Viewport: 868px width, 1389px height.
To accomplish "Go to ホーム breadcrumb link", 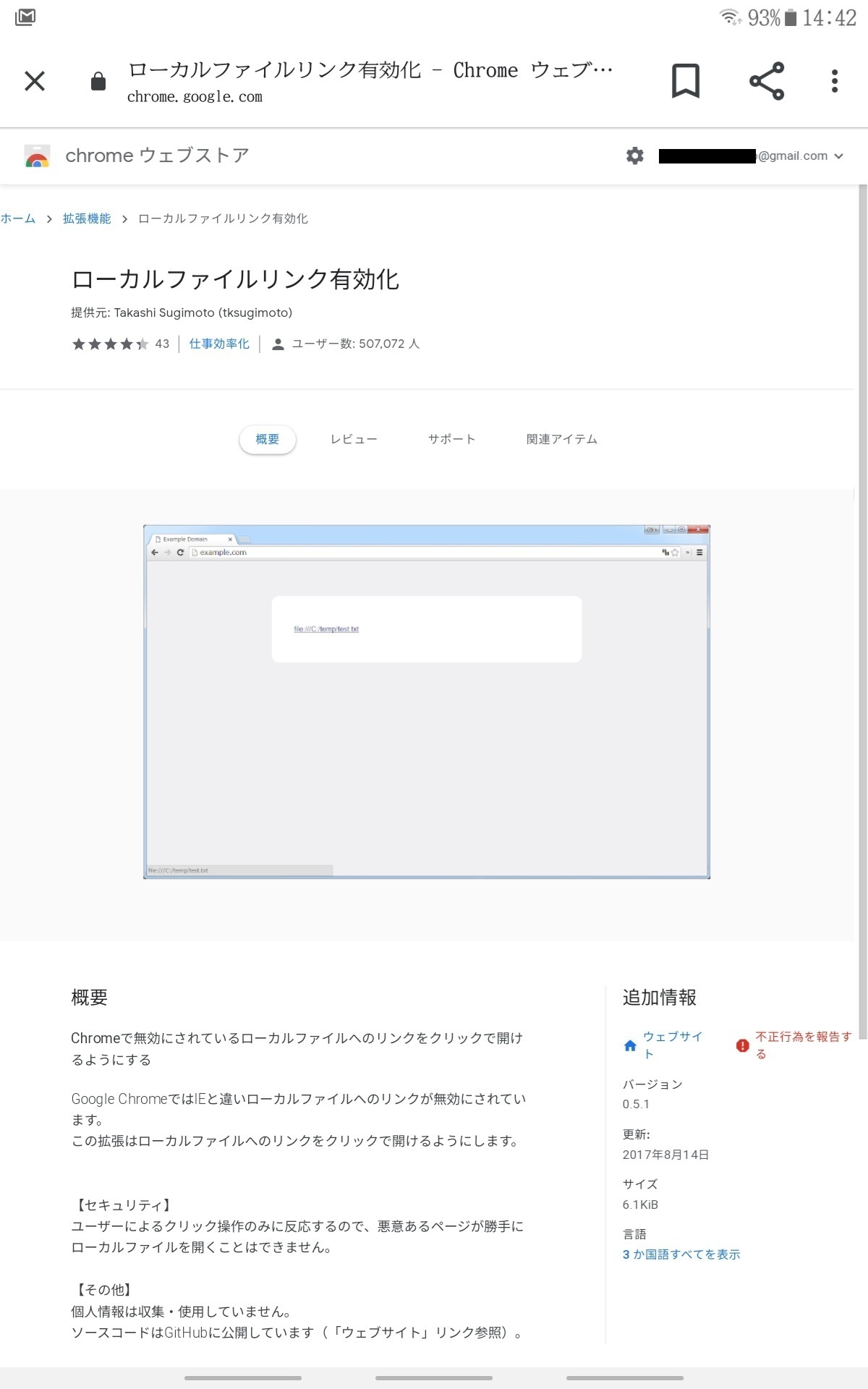I will click(x=18, y=218).
